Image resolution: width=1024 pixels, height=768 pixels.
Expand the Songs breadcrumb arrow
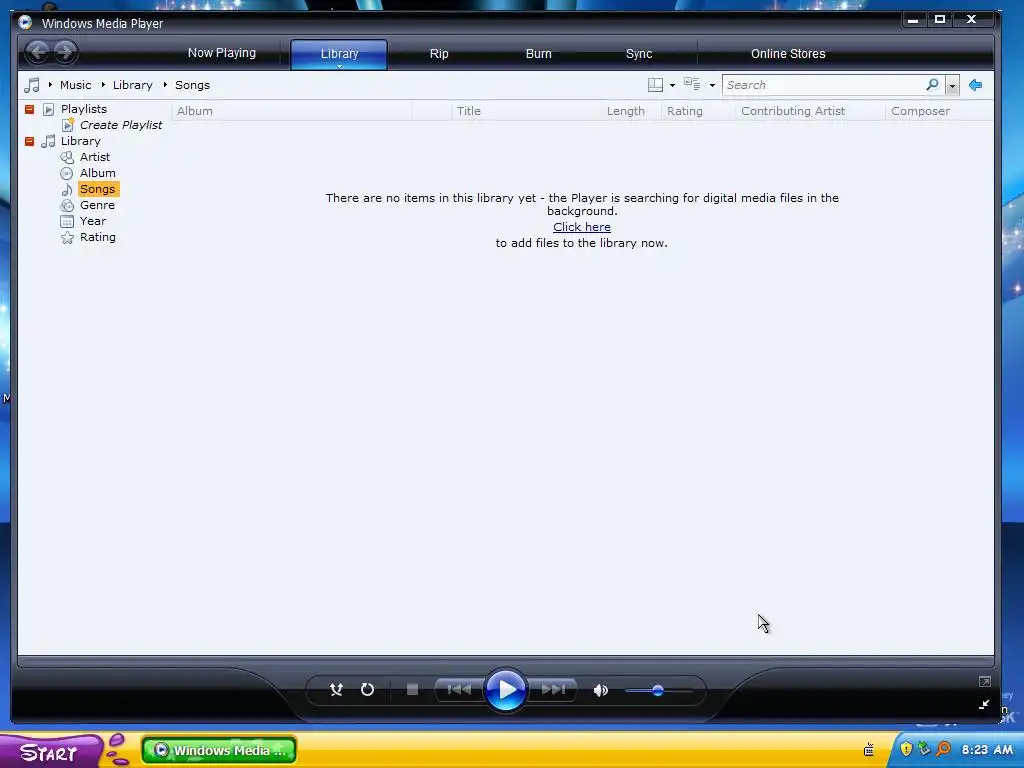coord(165,85)
